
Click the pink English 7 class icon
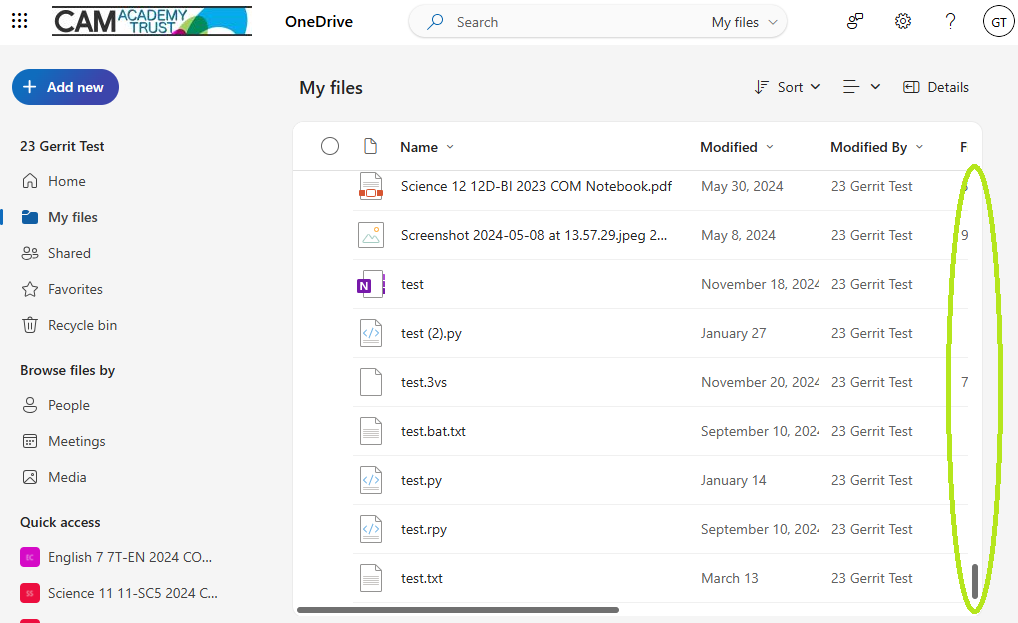coord(30,557)
